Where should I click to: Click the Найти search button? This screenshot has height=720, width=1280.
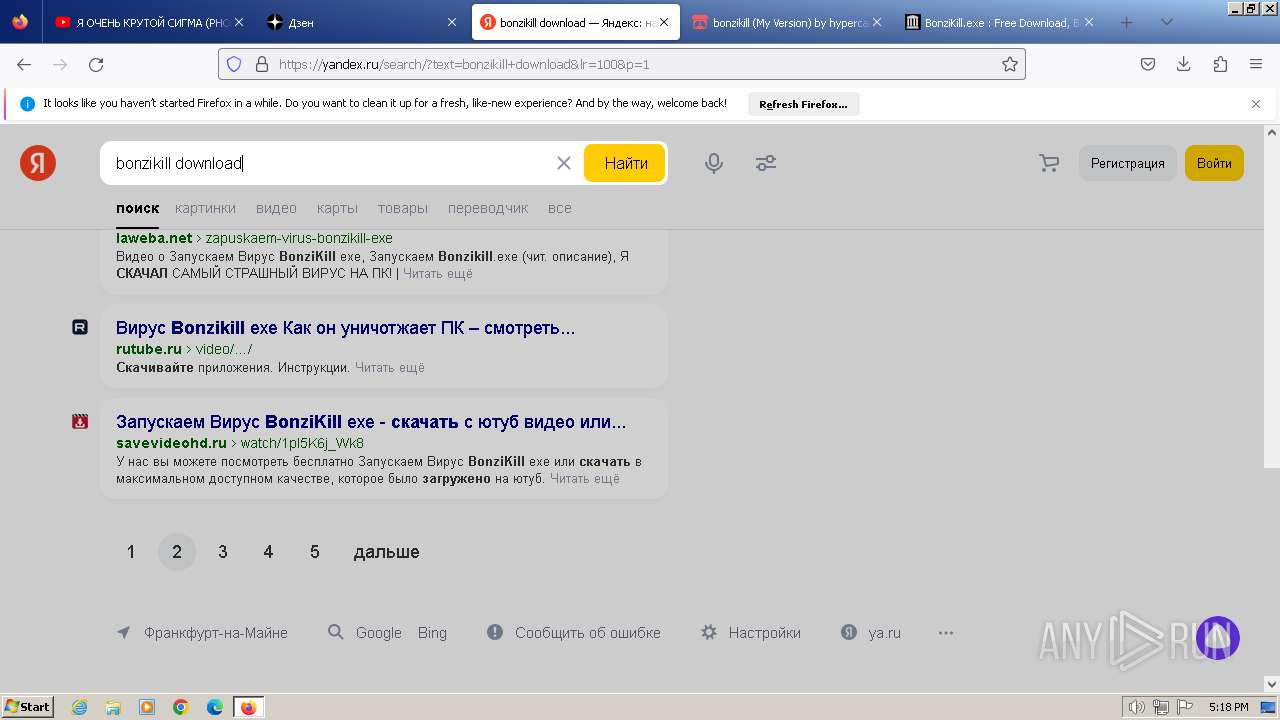click(625, 163)
